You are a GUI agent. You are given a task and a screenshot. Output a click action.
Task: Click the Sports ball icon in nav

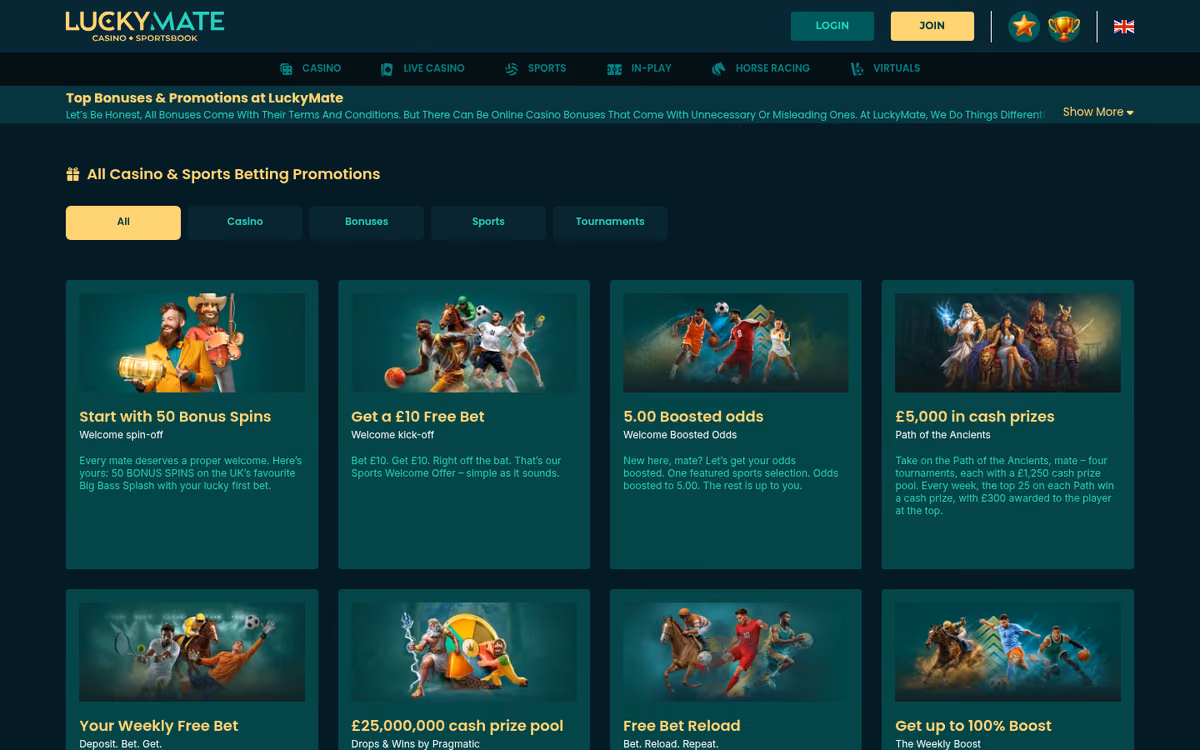tap(512, 69)
